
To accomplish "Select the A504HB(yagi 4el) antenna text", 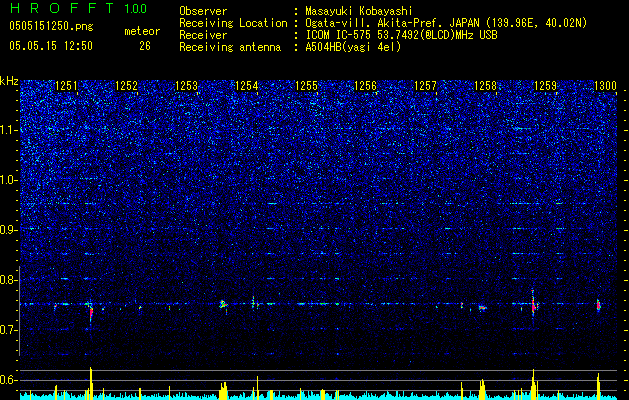I will click(353, 47).
